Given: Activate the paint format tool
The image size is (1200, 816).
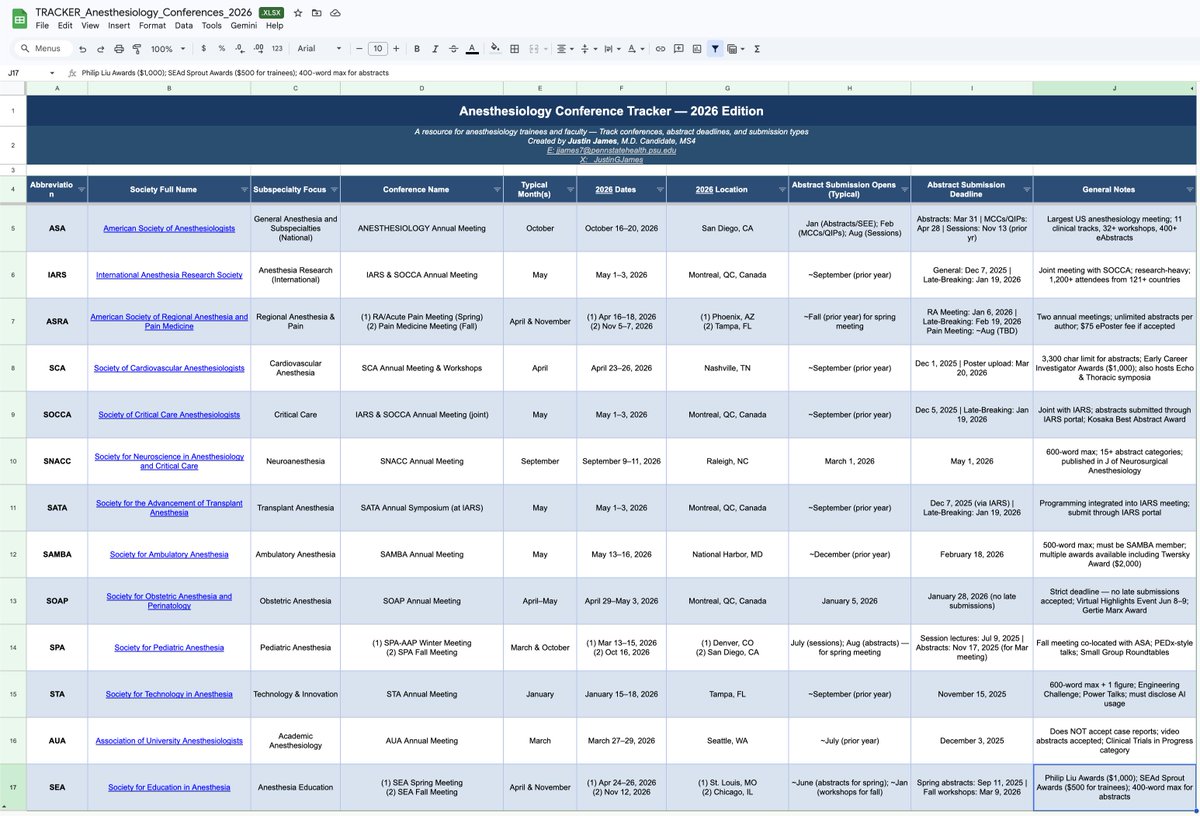Looking at the screenshot, I should pyautogui.click(x=137, y=48).
